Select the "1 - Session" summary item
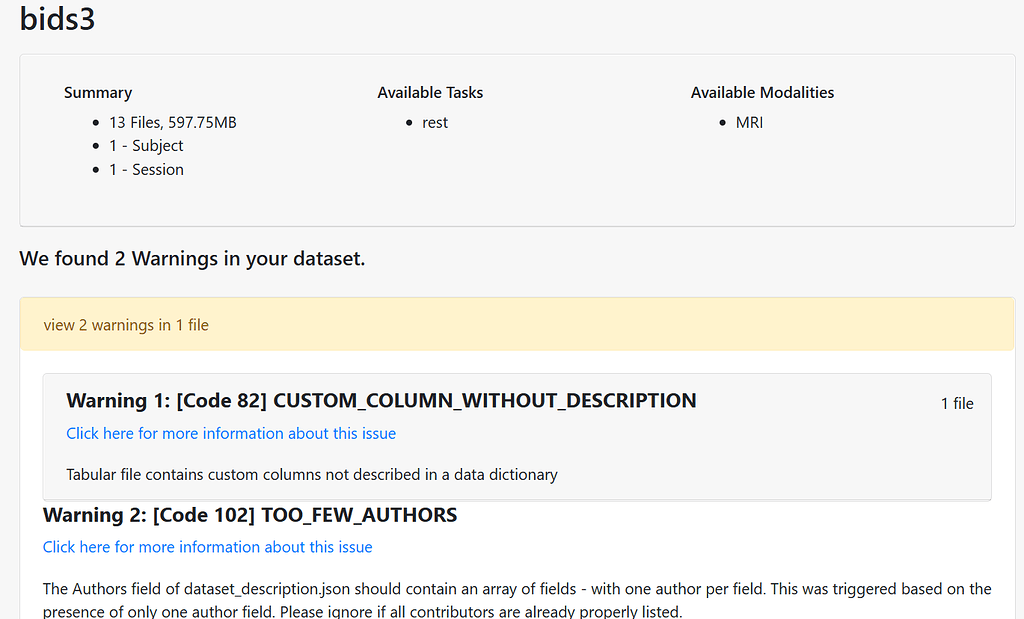Screen dimensions: 1024x619 click(x=147, y=169)
